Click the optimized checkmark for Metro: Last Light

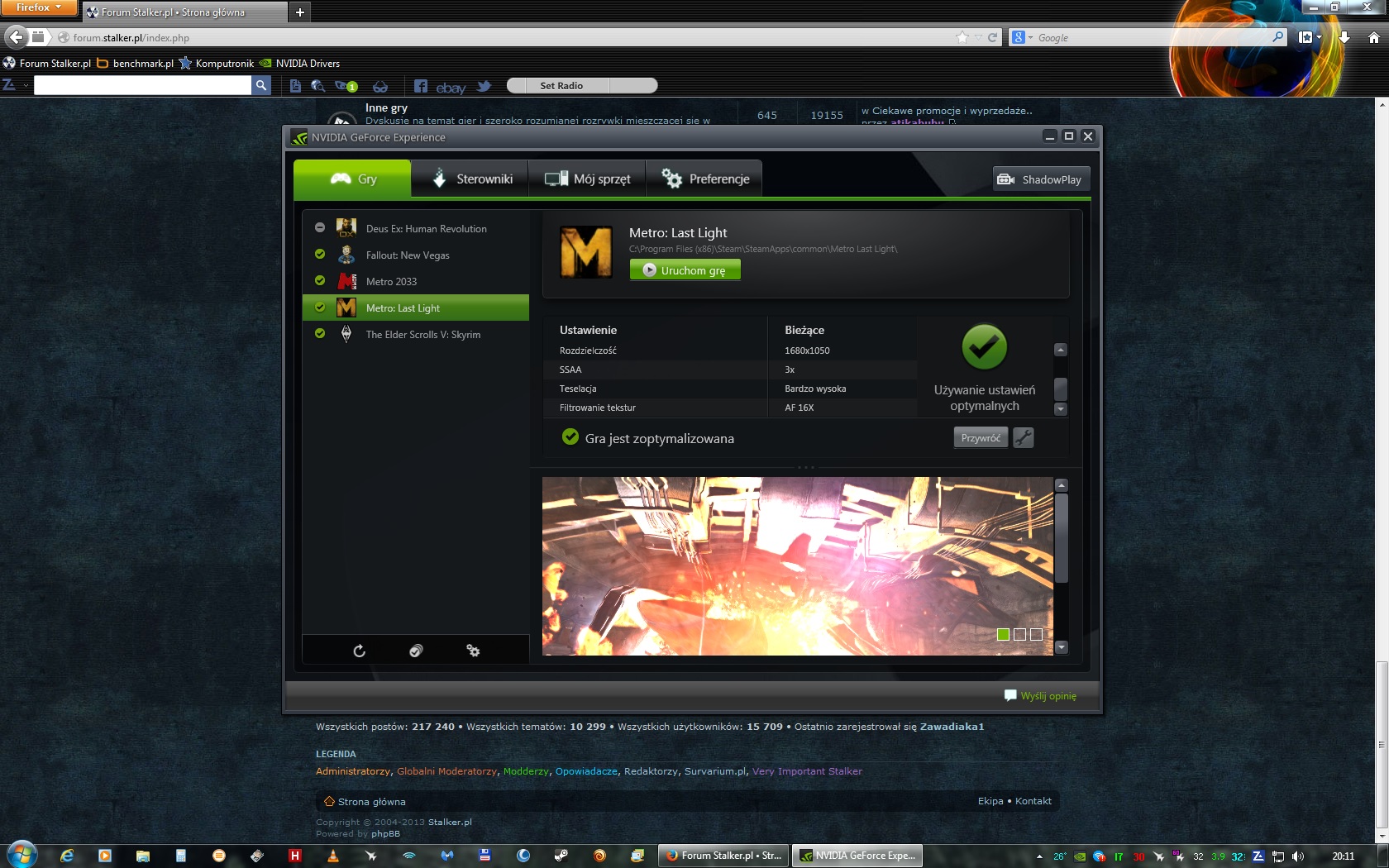tap(320, 307)
